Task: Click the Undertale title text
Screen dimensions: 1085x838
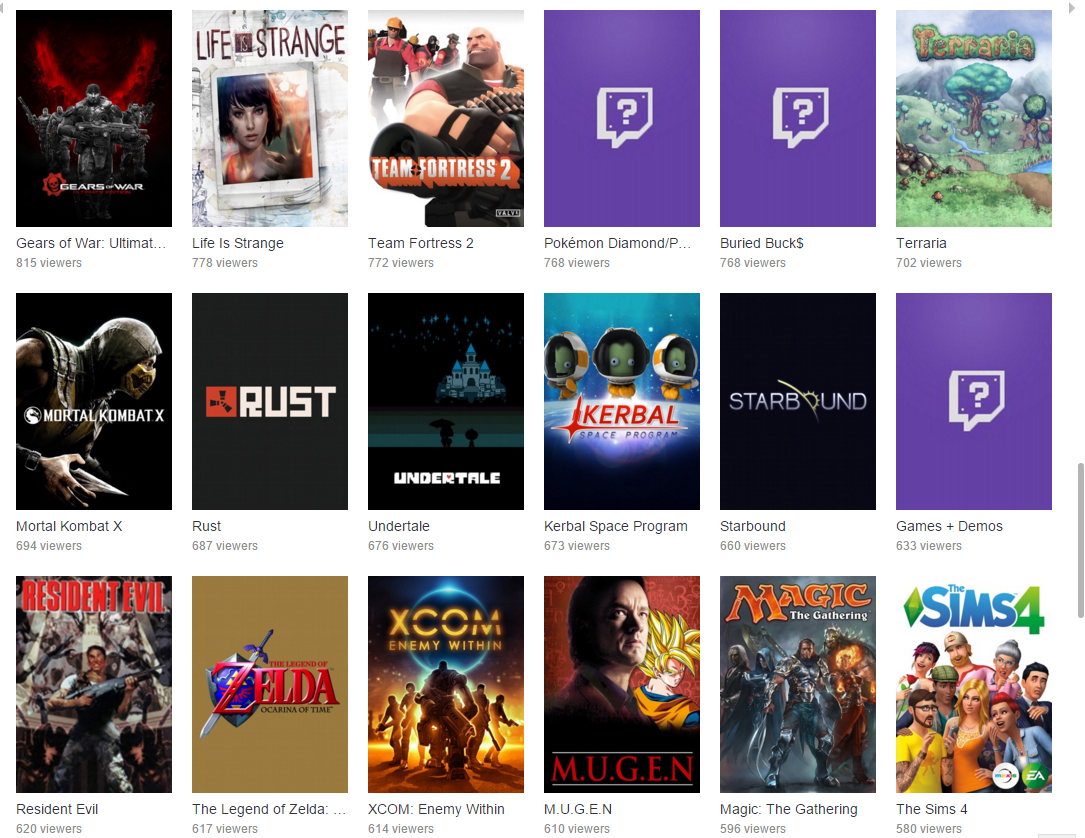Action: click(x=399, y=526)
